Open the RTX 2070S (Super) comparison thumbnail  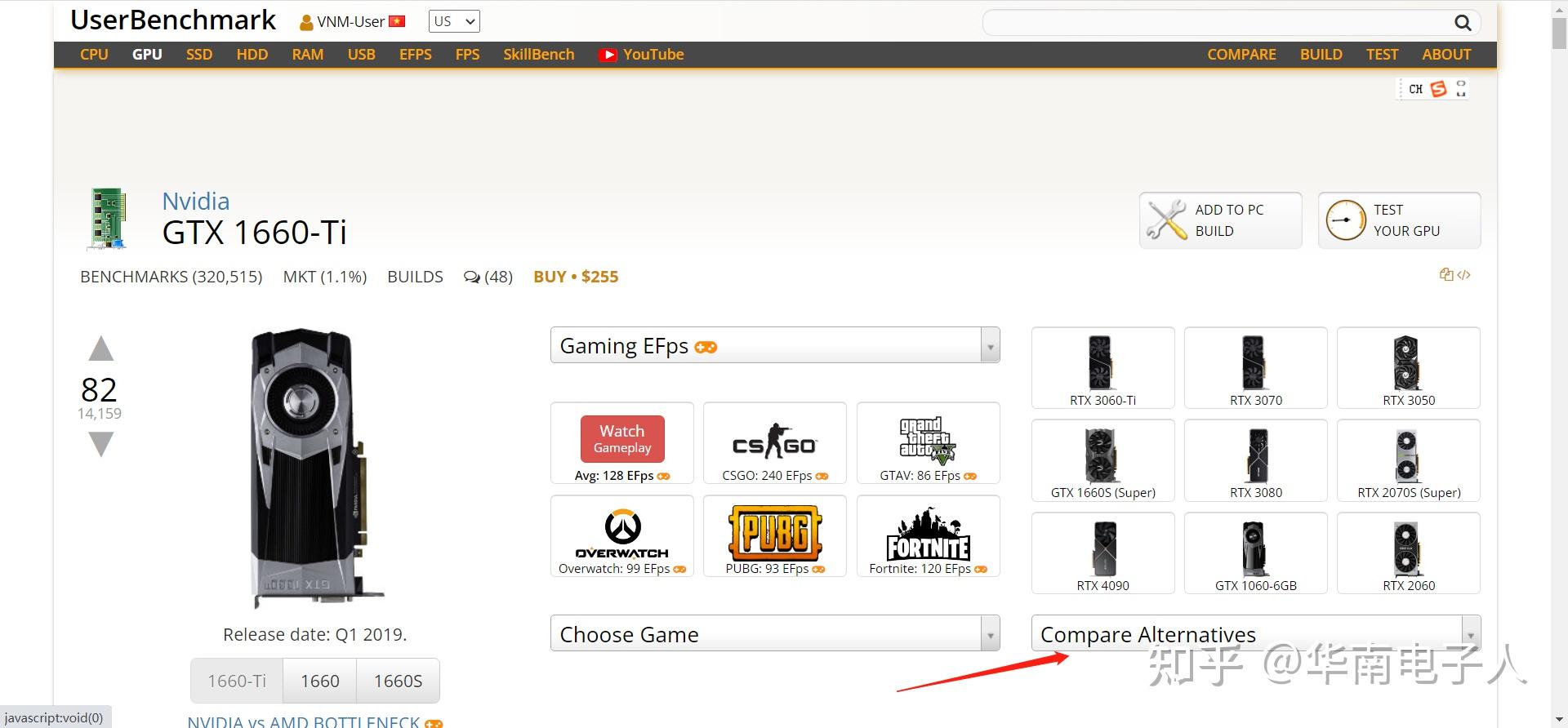click(1408, 460)
